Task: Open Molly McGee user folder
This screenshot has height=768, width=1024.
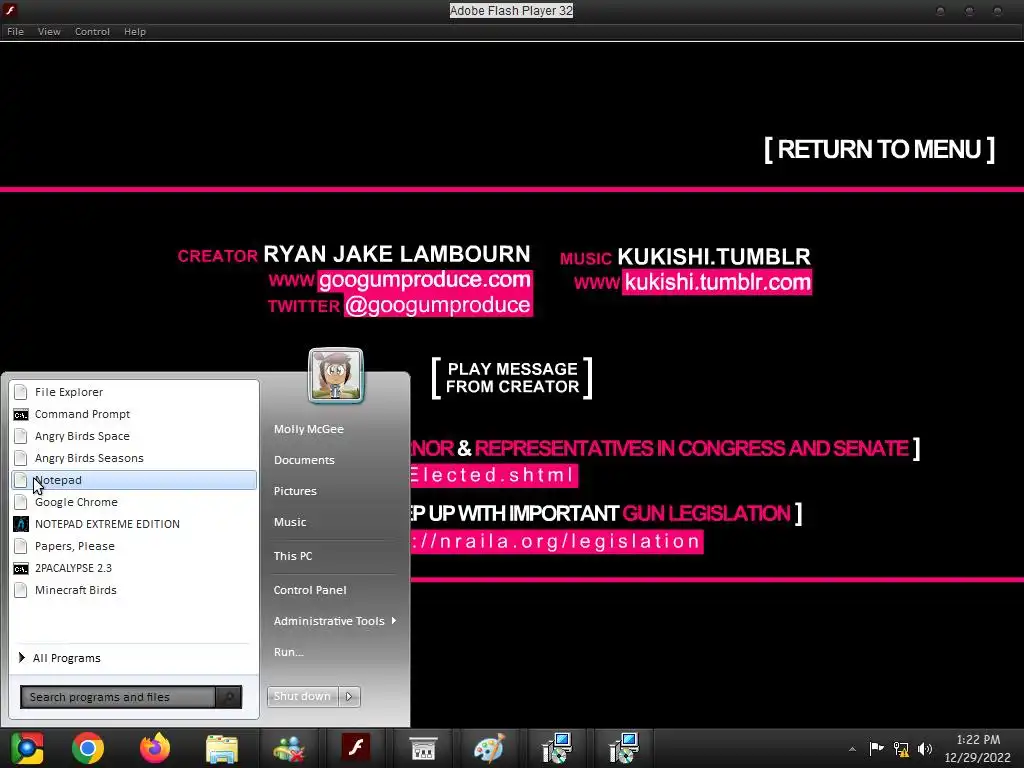Action: 309,429
